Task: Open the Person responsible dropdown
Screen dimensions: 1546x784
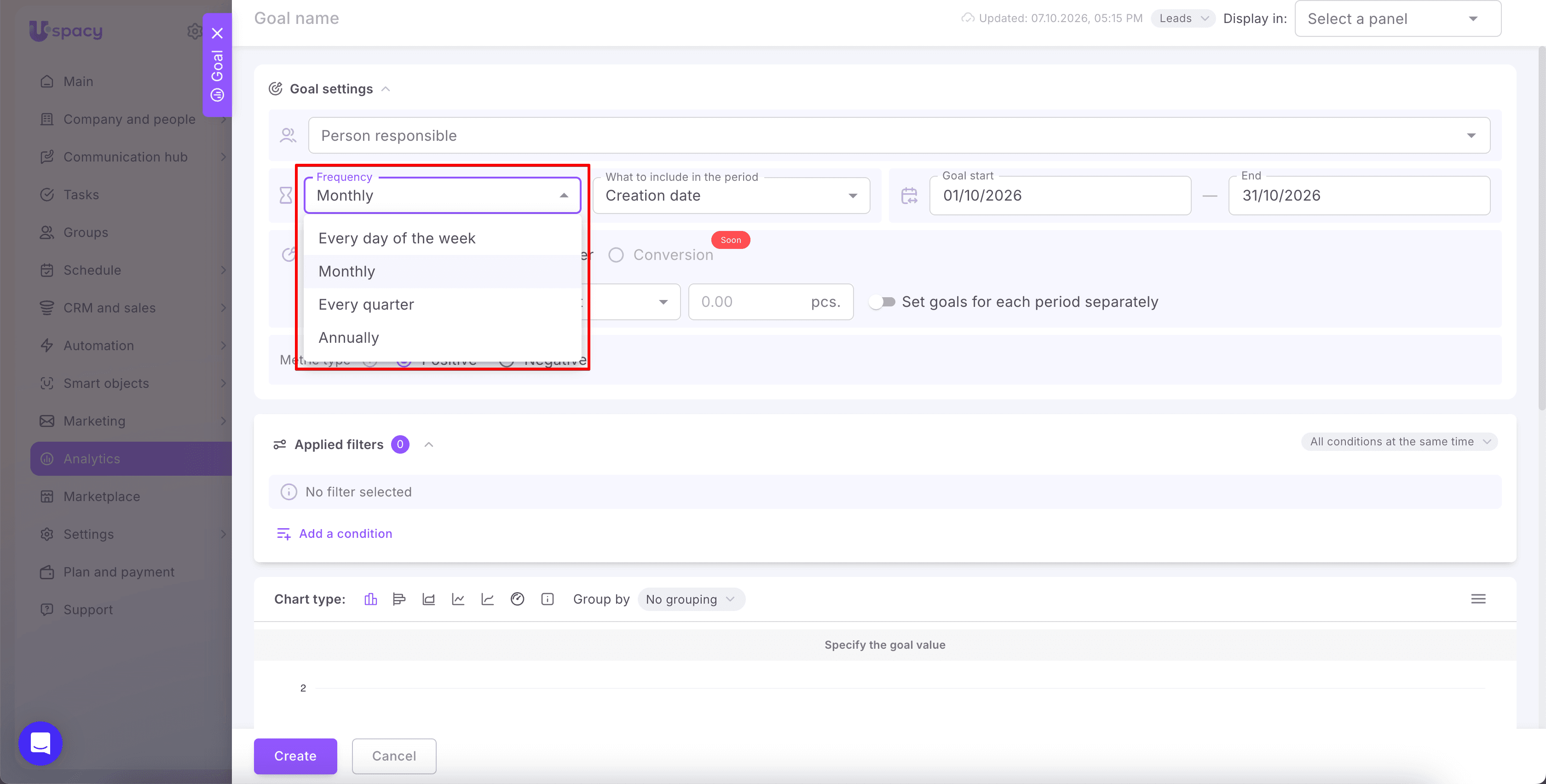Action: click(899, 136)
